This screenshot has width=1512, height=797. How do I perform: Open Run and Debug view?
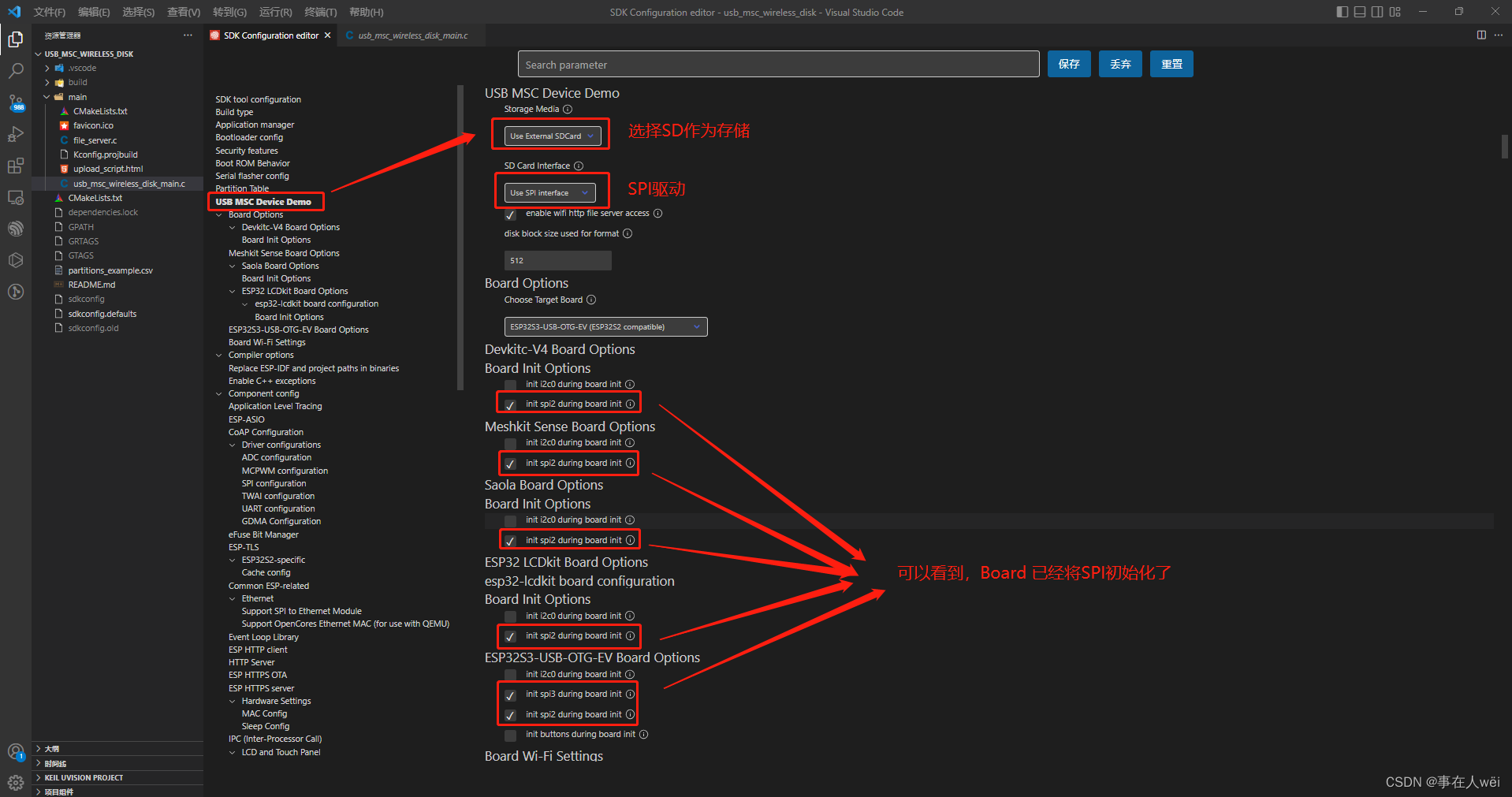16,134
